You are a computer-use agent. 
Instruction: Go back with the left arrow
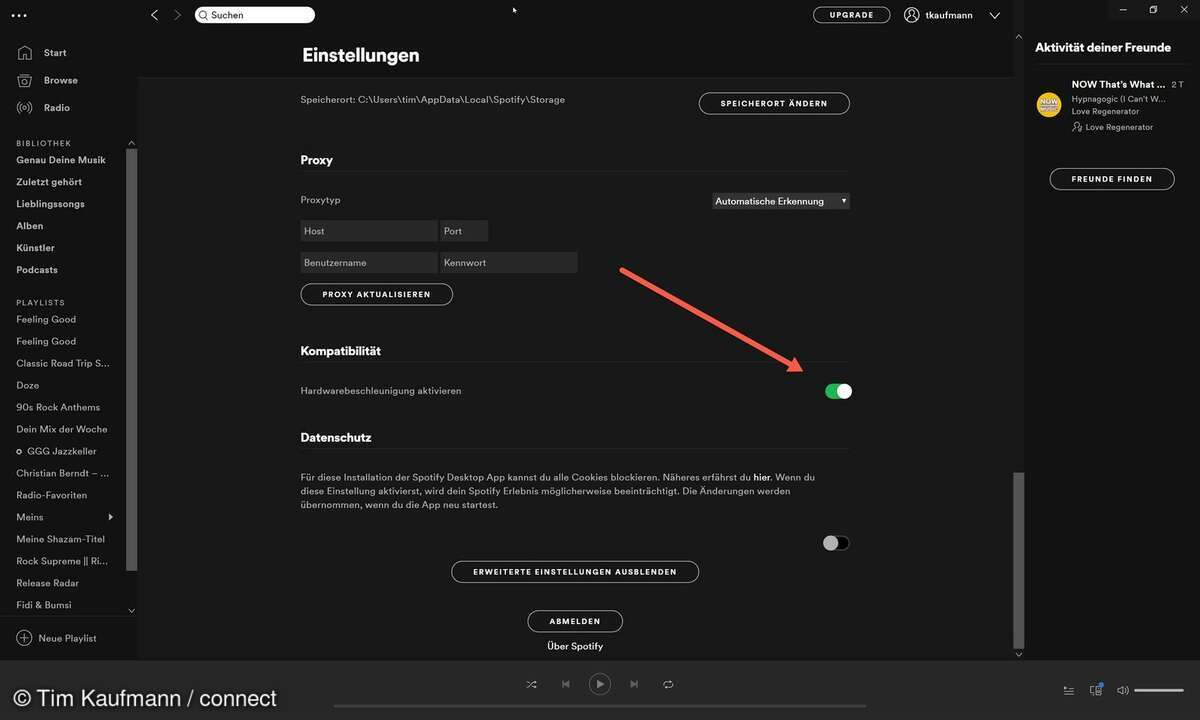coord(154,15)
